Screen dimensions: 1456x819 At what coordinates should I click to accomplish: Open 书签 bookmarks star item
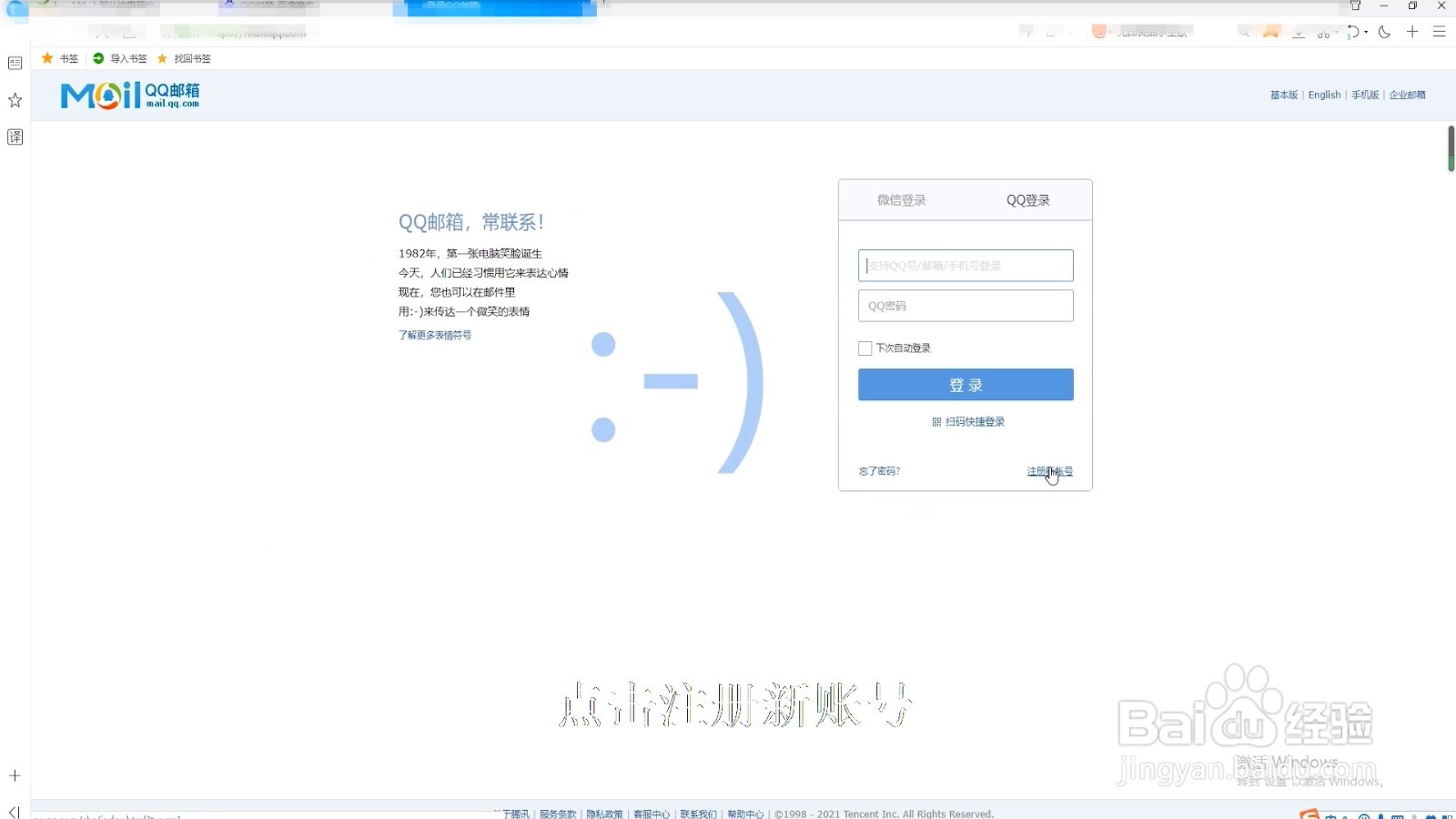click(x=60, y=58)
